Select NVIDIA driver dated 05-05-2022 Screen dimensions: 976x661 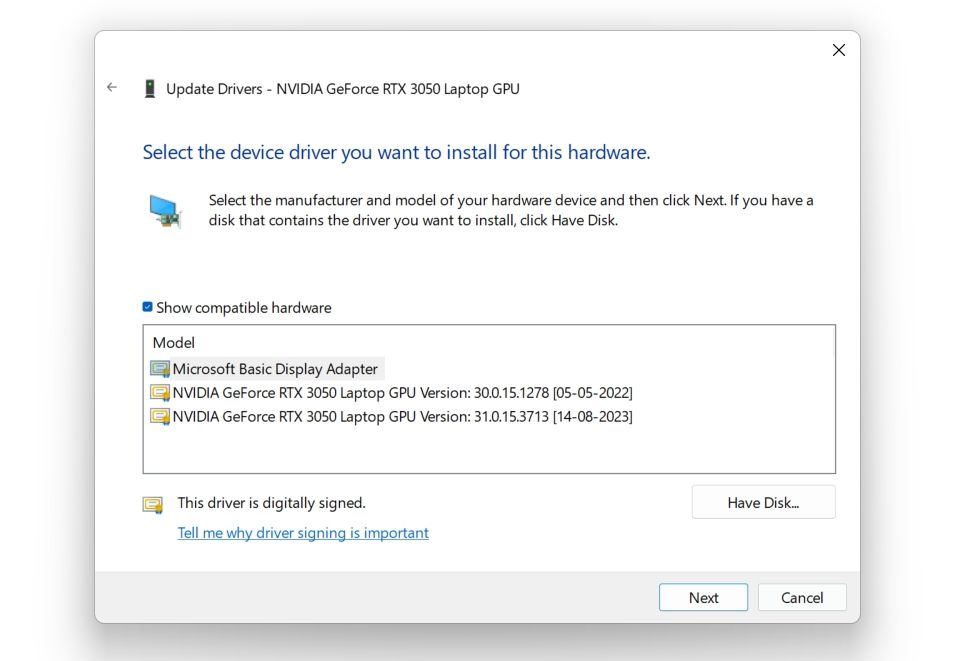tap(402, 392)
